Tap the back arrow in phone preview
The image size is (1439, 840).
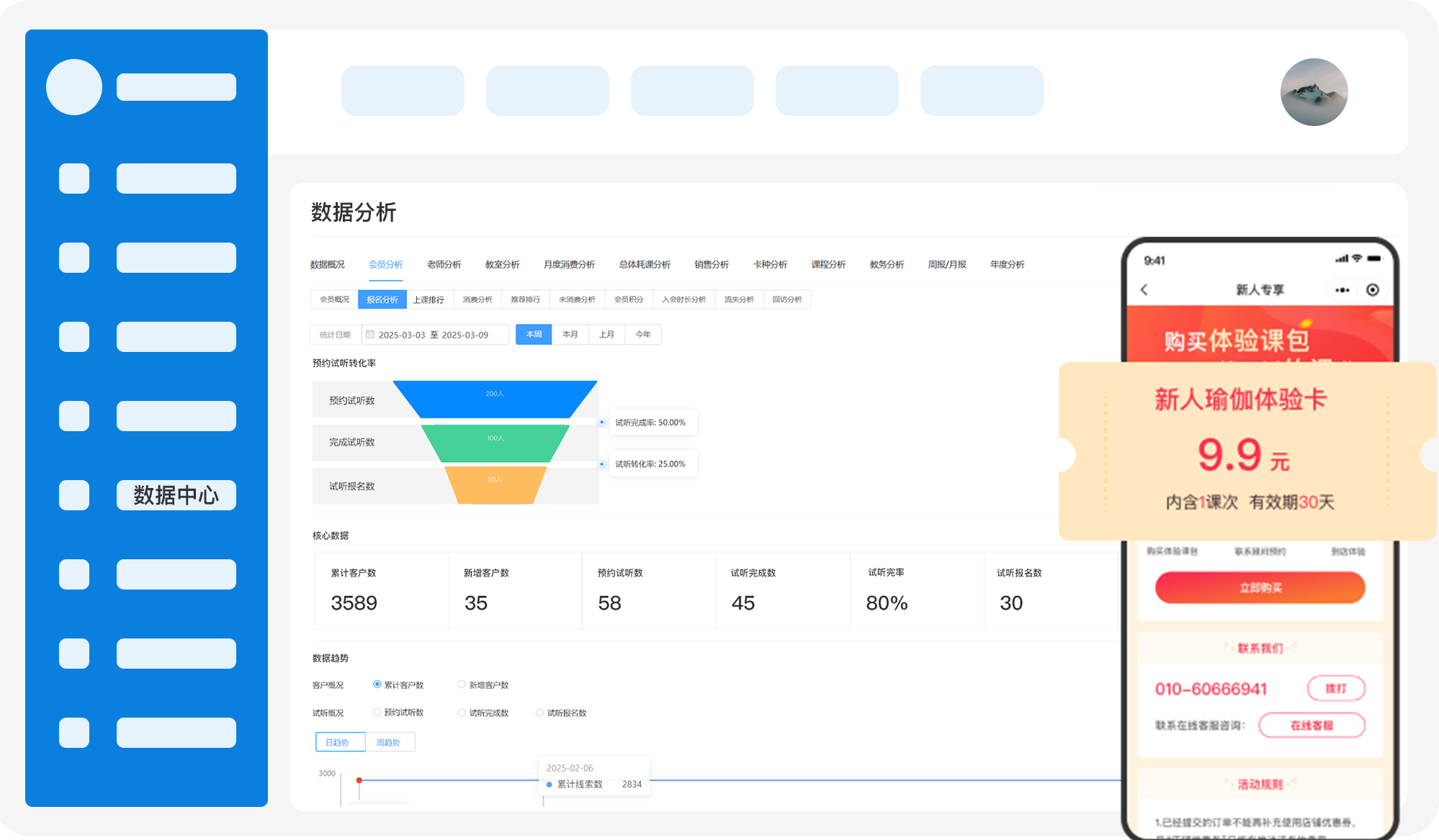(1144, 289)
